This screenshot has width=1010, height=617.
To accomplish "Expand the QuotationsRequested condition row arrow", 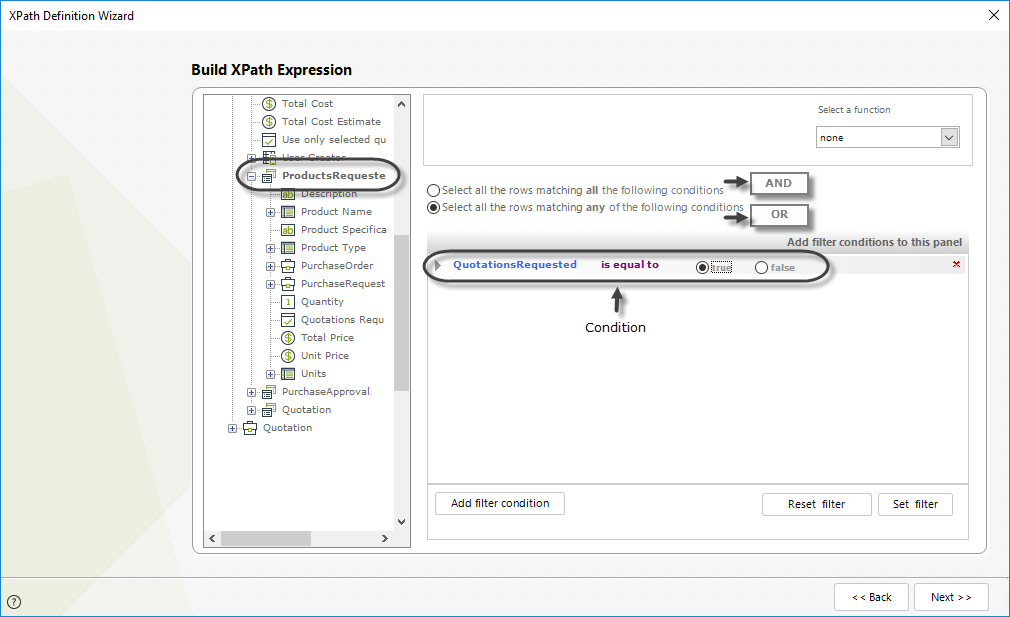I will pos(437,265).
